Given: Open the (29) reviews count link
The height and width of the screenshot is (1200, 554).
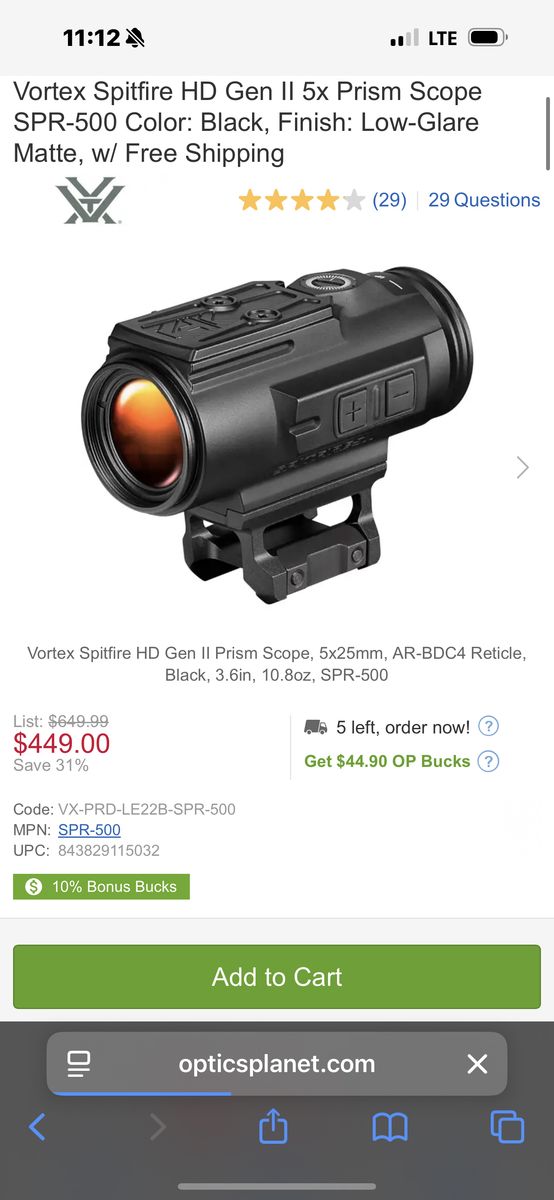Looking at the screenshot, I should pyautogui.click(x=389, y=200).
